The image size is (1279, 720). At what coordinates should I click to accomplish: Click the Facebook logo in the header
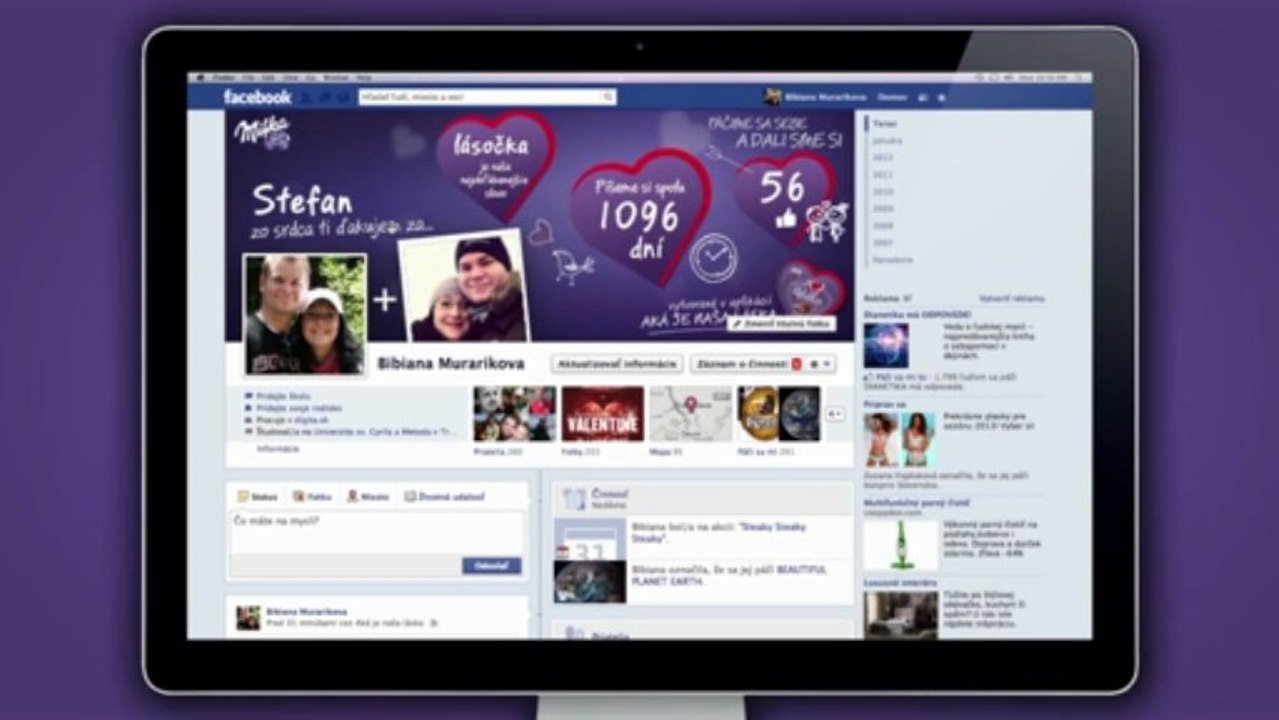tap(257, 97)
